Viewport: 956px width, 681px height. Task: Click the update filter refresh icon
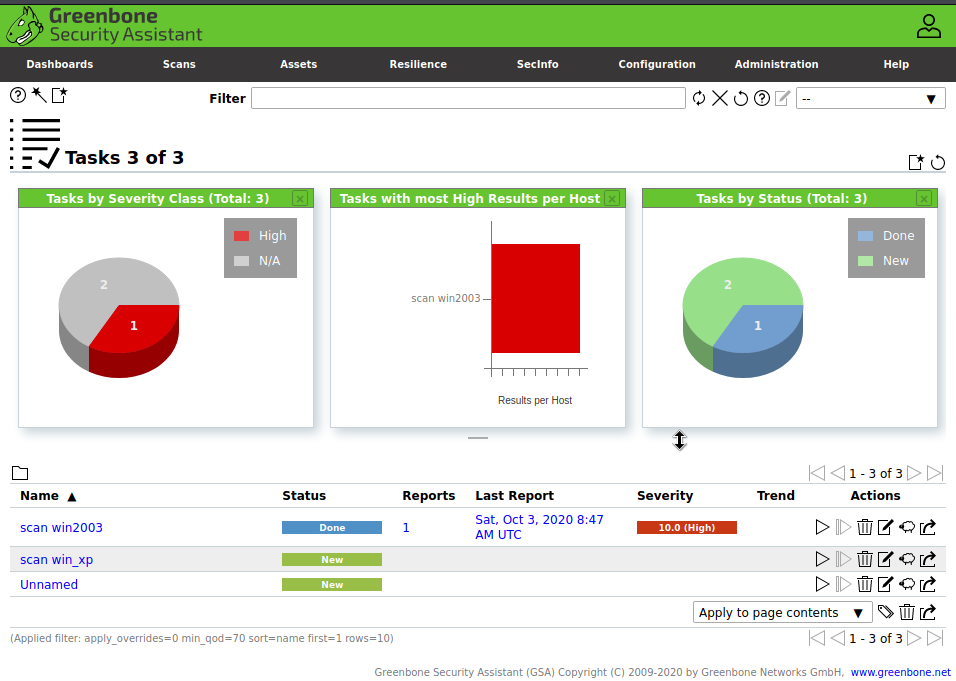tap(699, 98)
